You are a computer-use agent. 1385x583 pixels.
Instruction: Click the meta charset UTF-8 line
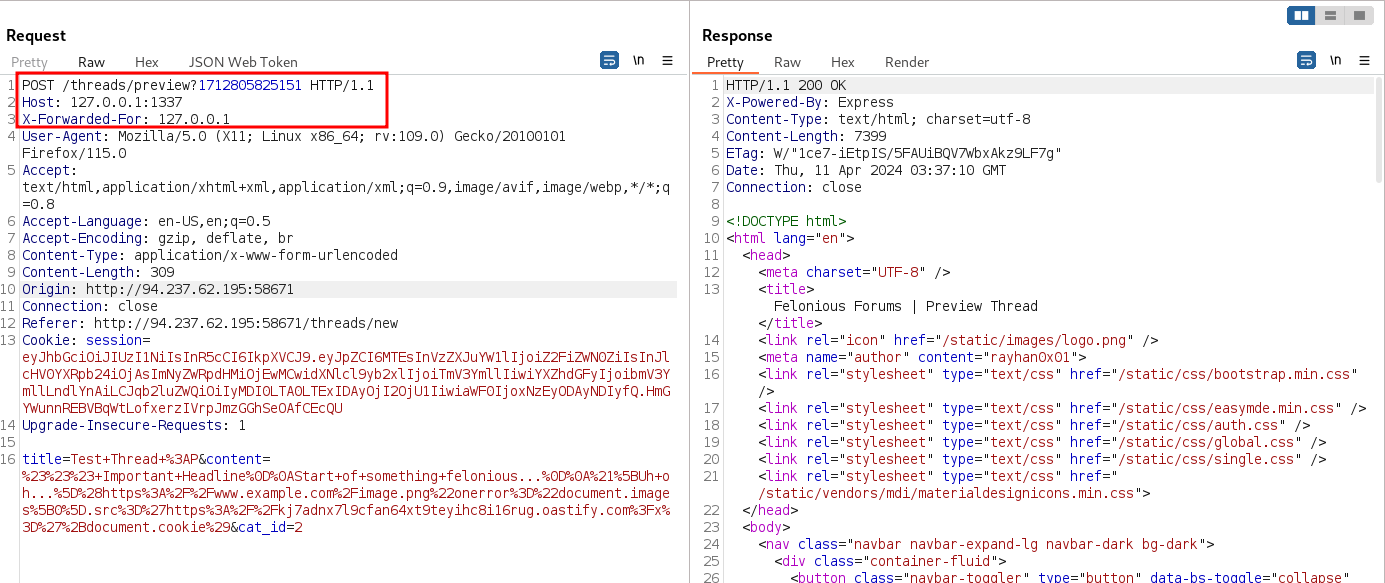(x=854, y=272)
